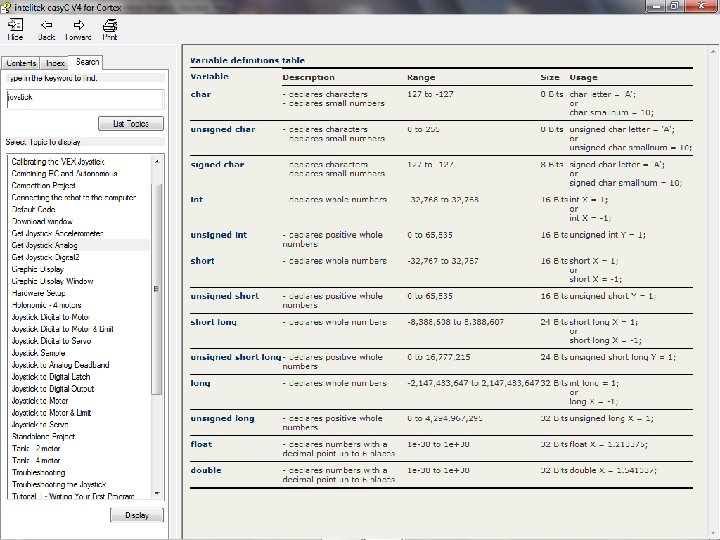Select topic Joystick Digital to Servo
720x540 pixels.
tap(51, 341)
